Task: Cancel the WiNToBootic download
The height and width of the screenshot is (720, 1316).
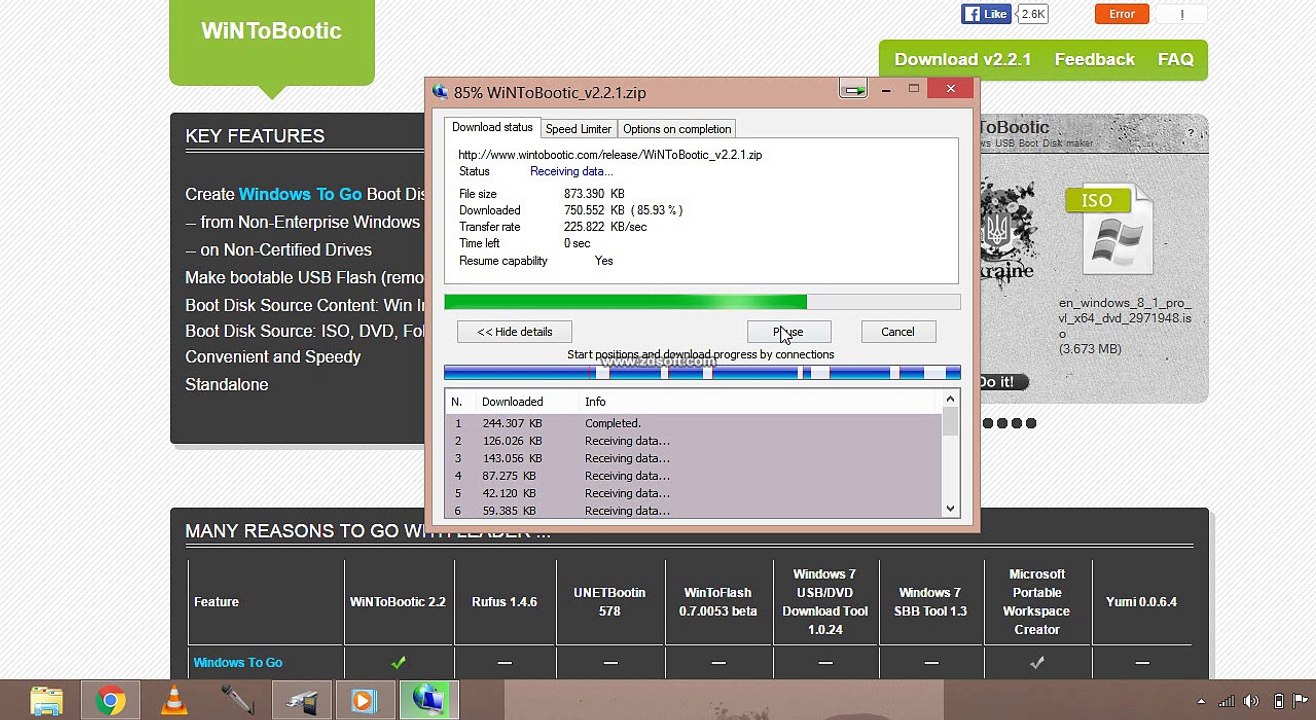Action: click(x=897, y=332)
